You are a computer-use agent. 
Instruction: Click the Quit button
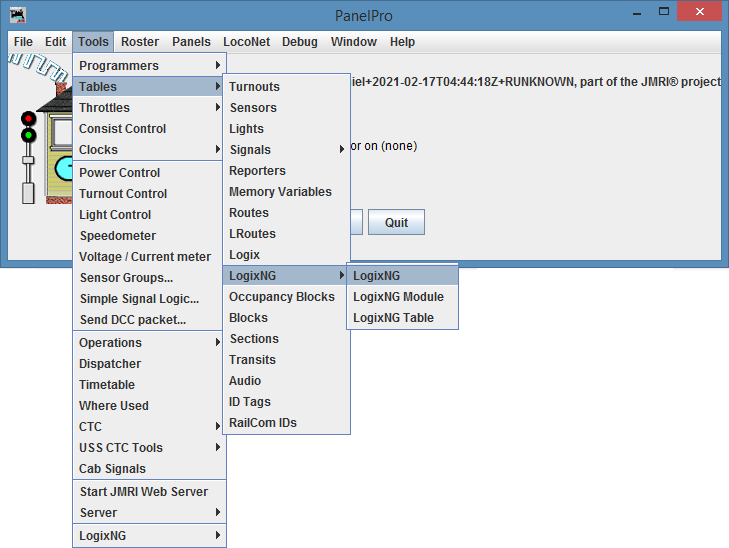click(x=397, y=222)
